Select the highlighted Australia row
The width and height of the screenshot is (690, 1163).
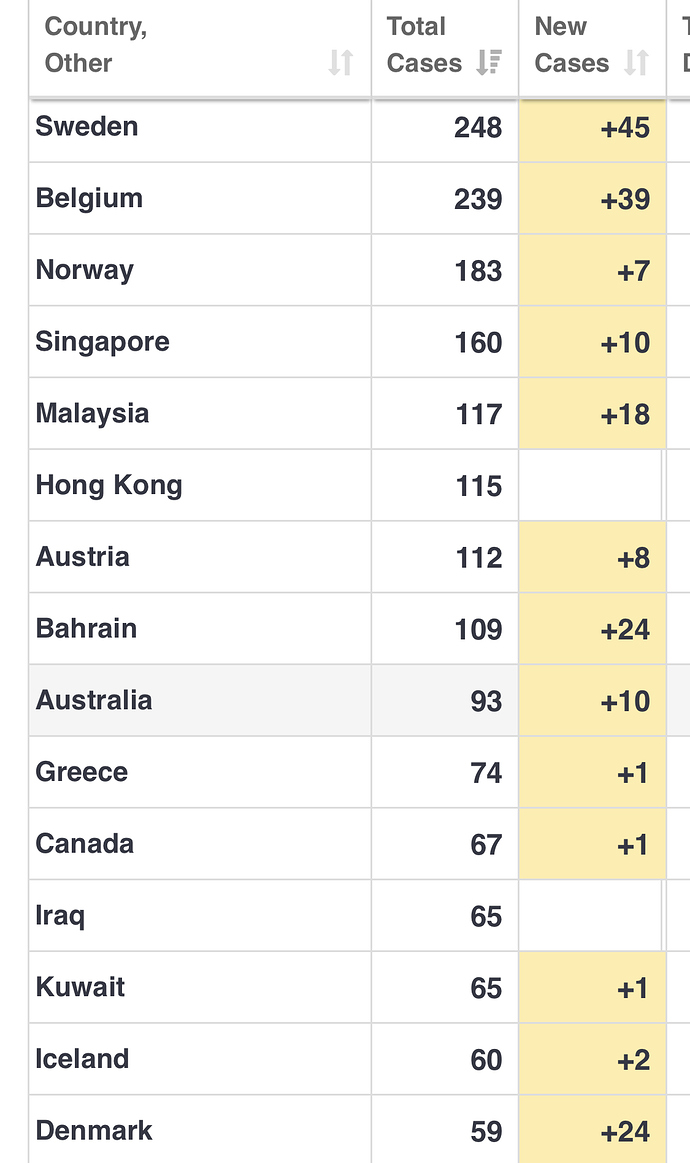point(359,701)
